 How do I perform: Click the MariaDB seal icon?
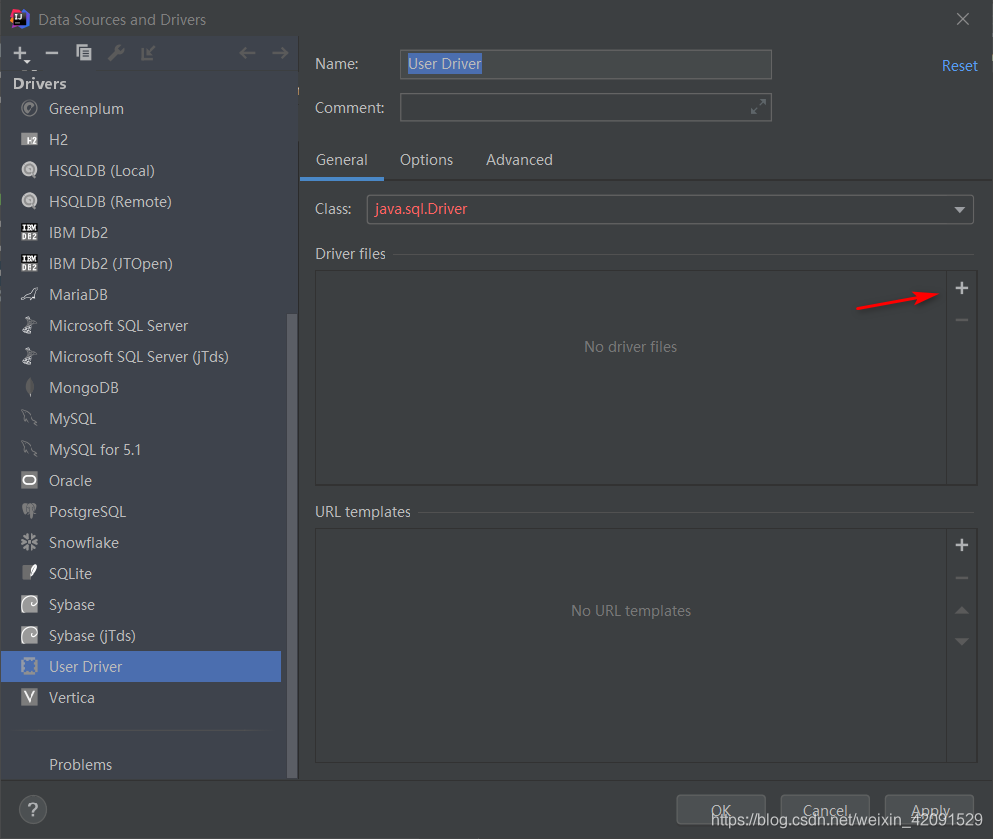coord(29,294)
